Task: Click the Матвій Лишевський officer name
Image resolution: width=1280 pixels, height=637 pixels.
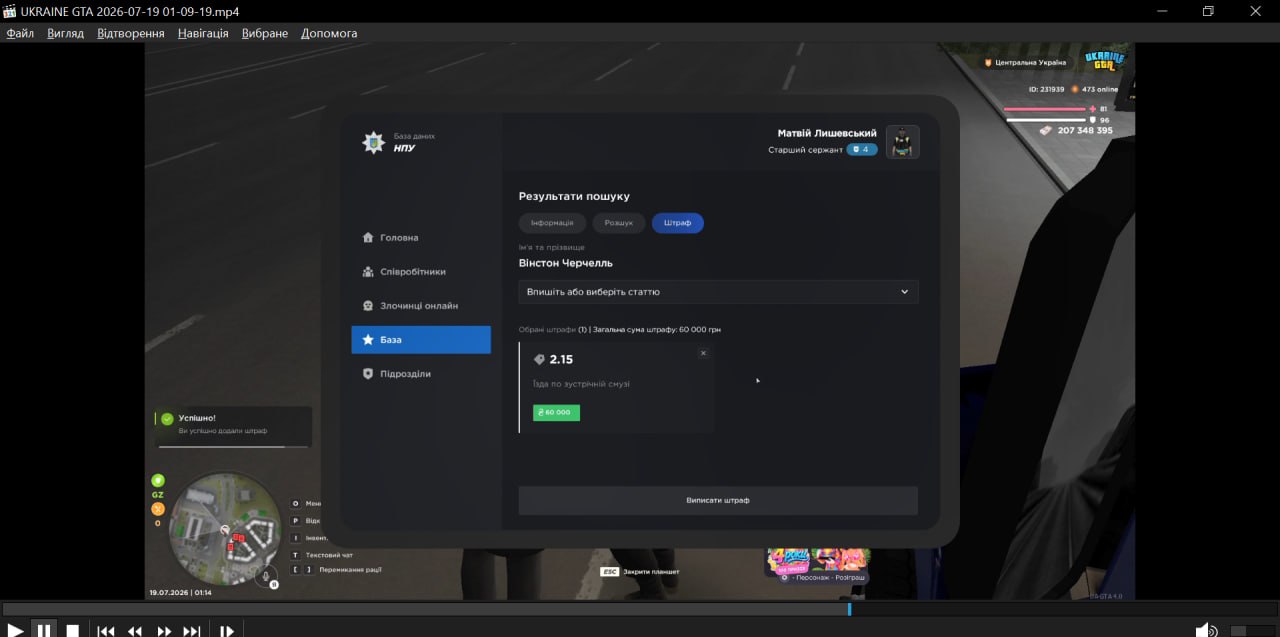Action: point(827,133)
